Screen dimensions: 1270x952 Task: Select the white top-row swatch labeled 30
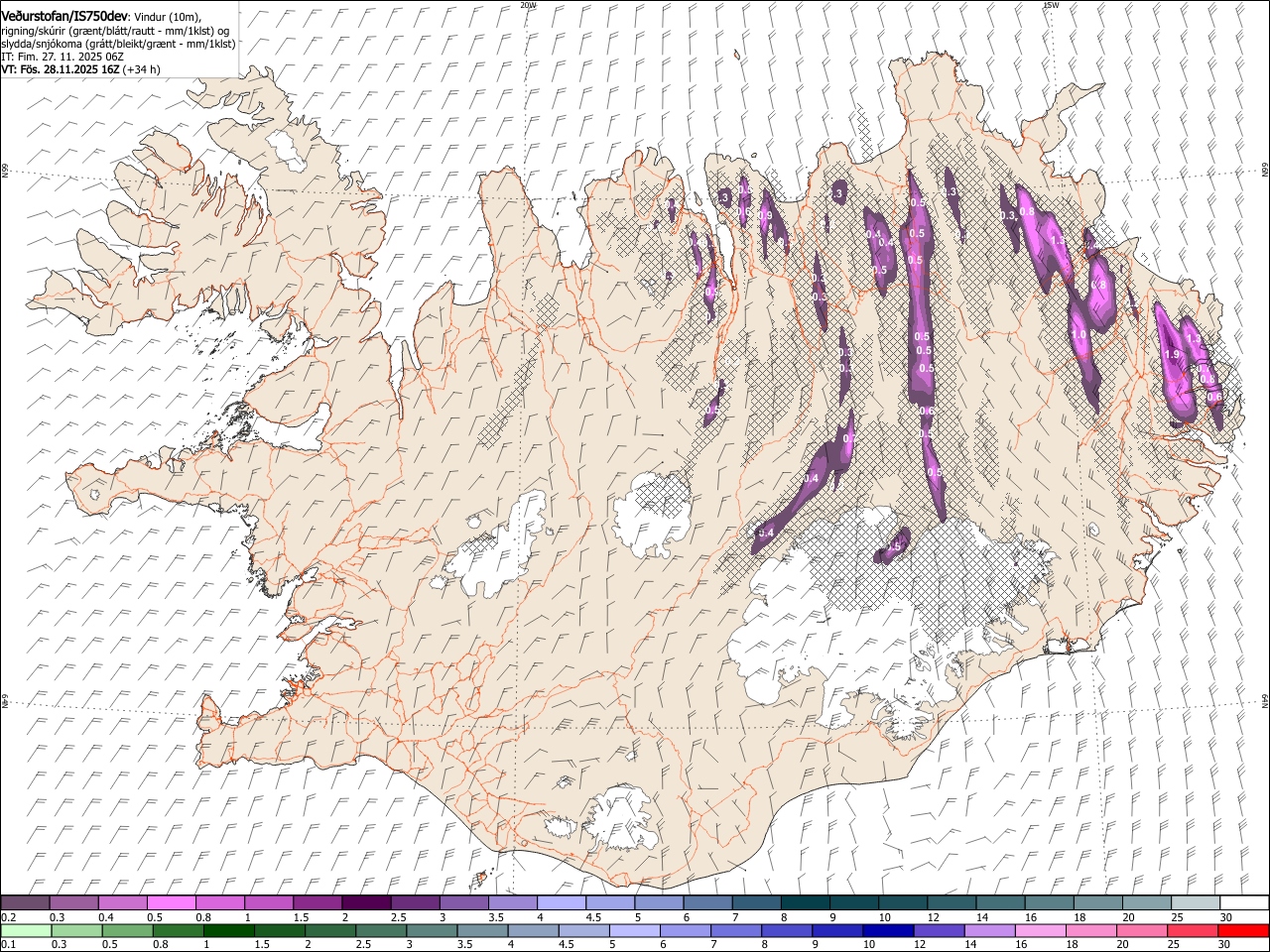(1243, 903)
